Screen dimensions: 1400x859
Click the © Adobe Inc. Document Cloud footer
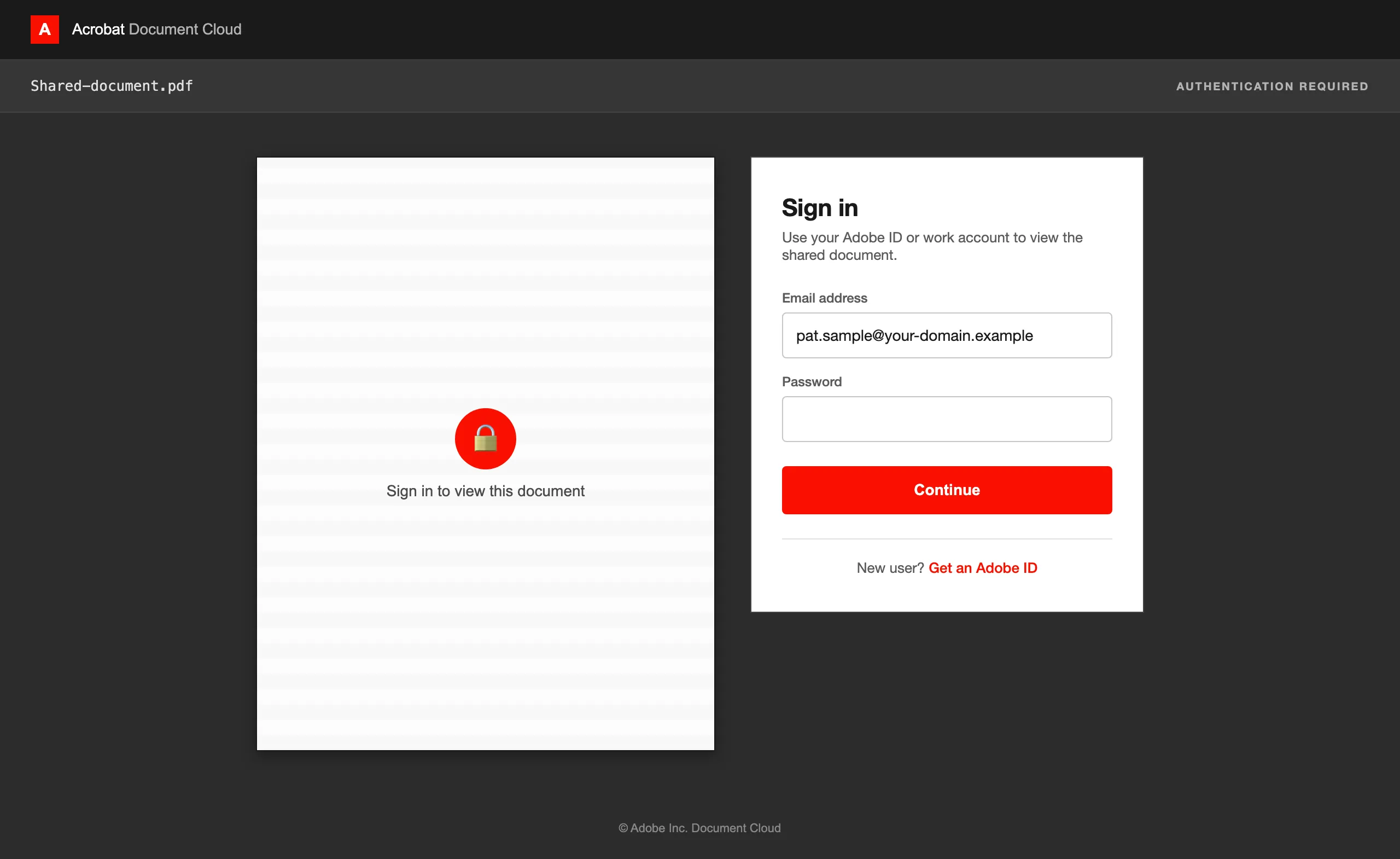(699, 828)
